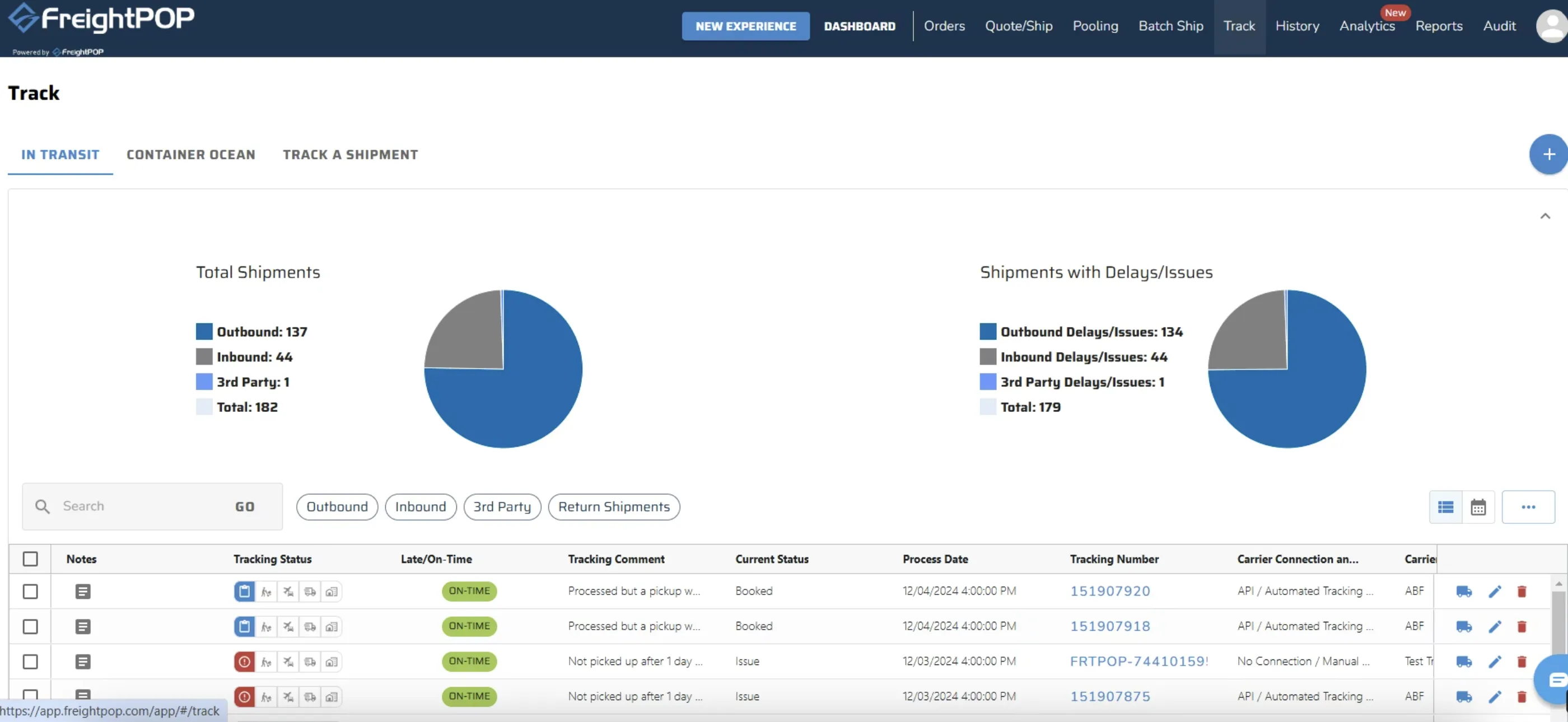This screenshot has height=722, width=1568.
Task: Click red issue status icon for FRTPOP-74410159
Action: coord(244,661)
